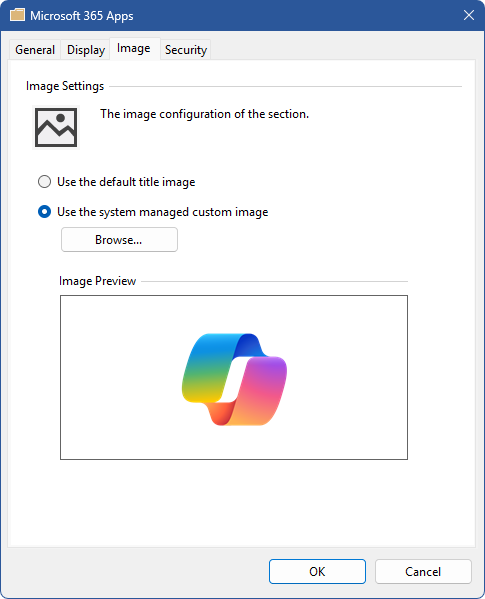The width and height of the screenshot is (485, 599).
Task: Click the Cancel button
Action: [423, 571]
